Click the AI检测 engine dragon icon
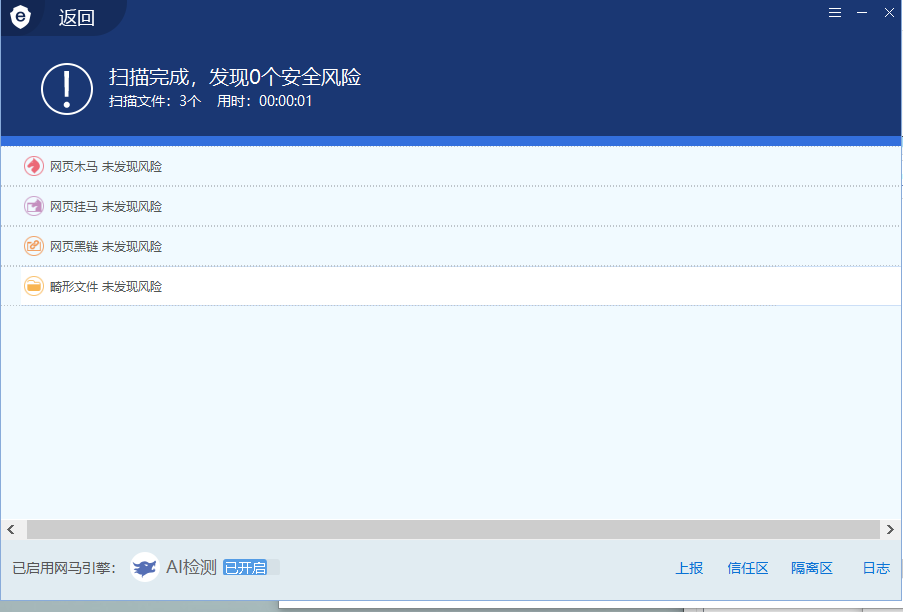Screen dimensions: 903x612 pyautogui.click(x=145, y=568)
